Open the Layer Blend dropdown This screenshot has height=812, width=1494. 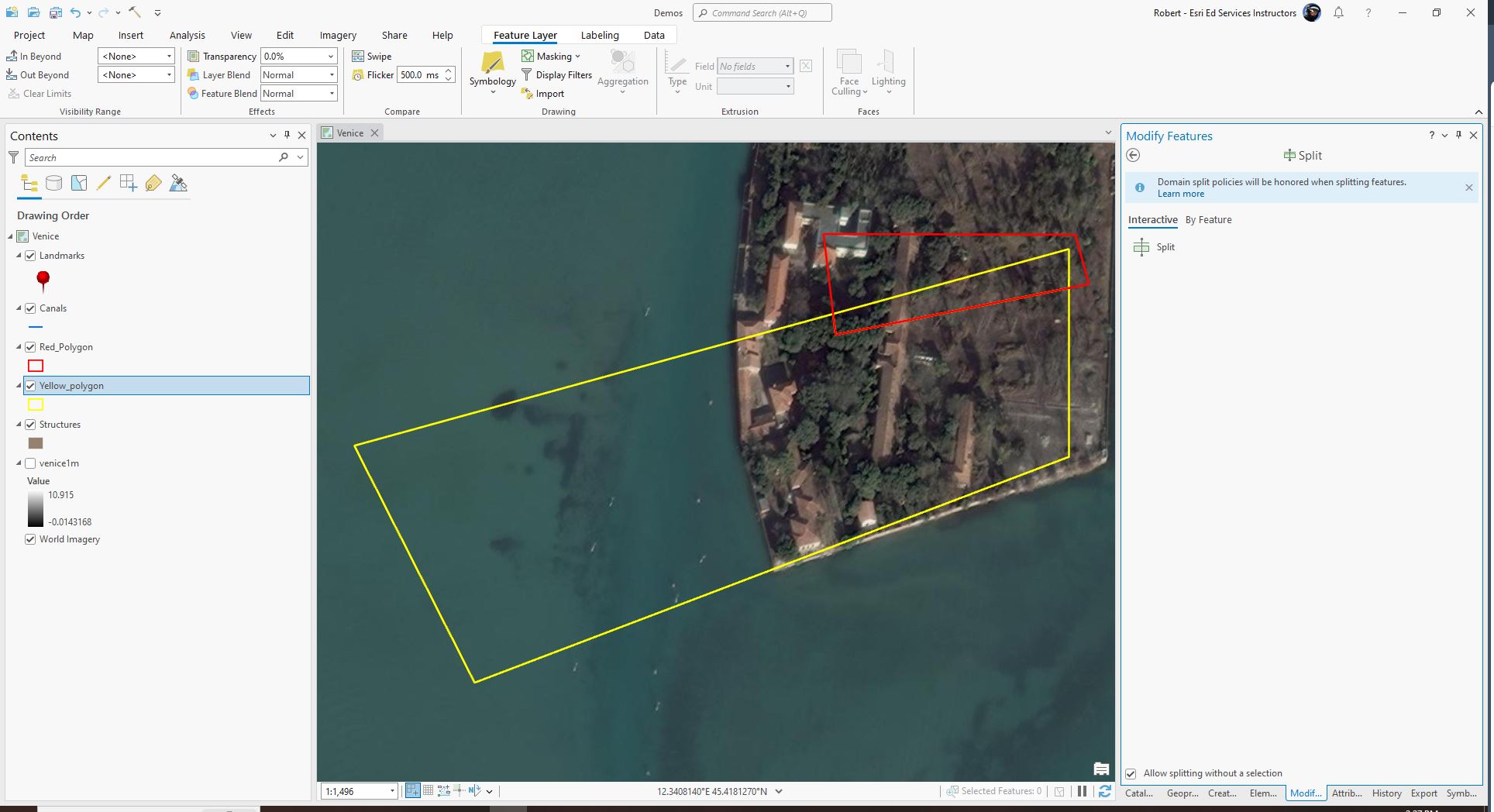pyautogui.click(x=330, y=74)
